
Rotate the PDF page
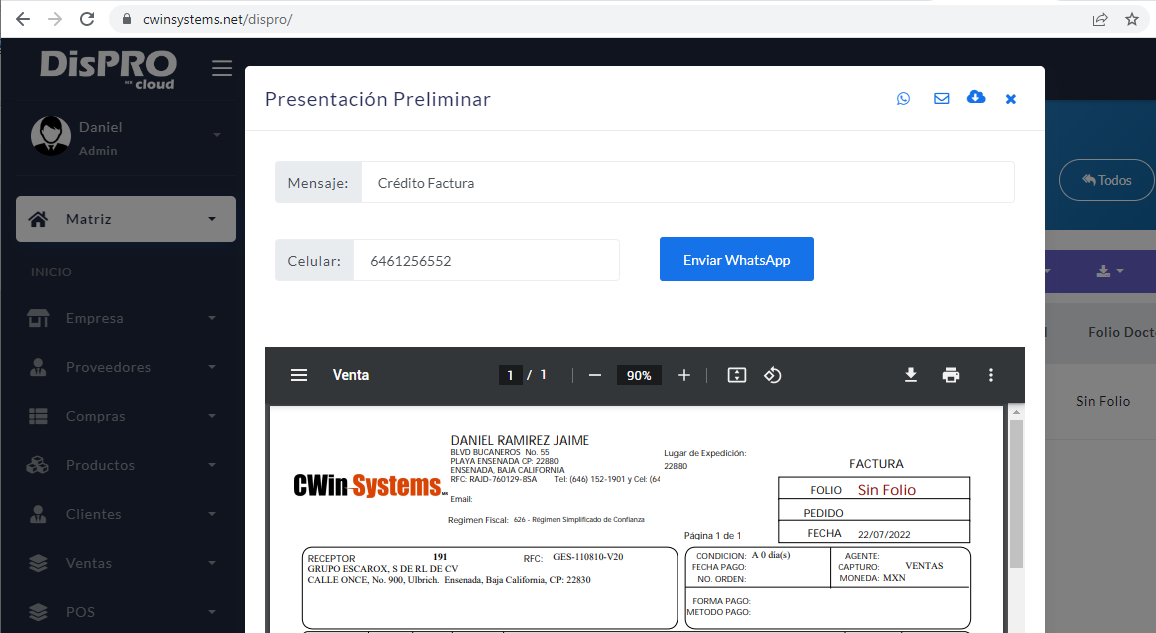coord(770,375)
